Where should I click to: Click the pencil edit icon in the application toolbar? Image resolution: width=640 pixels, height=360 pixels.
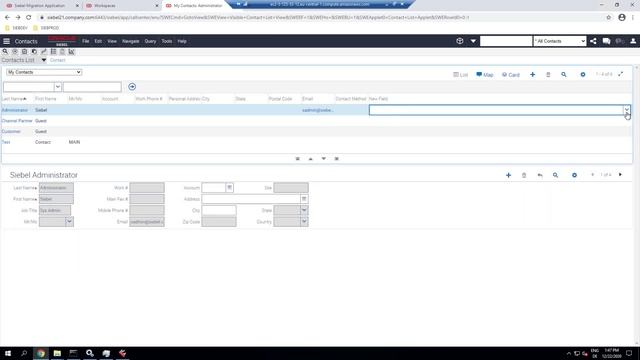(44, 52)
